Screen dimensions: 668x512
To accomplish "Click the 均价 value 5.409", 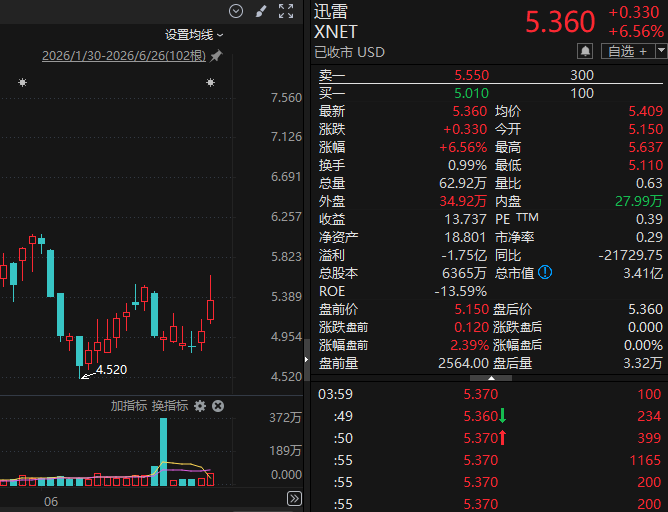I will coord(645,111).
